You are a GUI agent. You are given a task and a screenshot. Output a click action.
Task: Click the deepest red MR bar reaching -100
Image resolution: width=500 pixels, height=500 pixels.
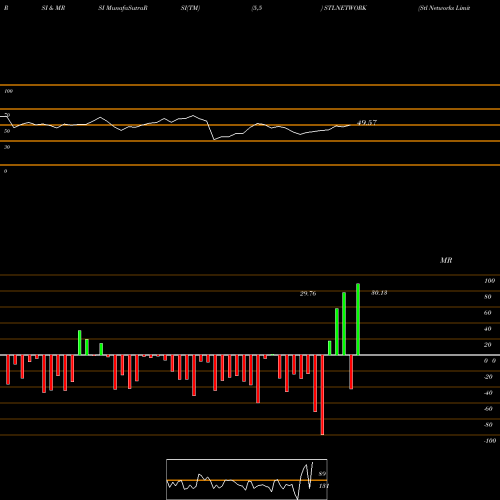[322, 395]
